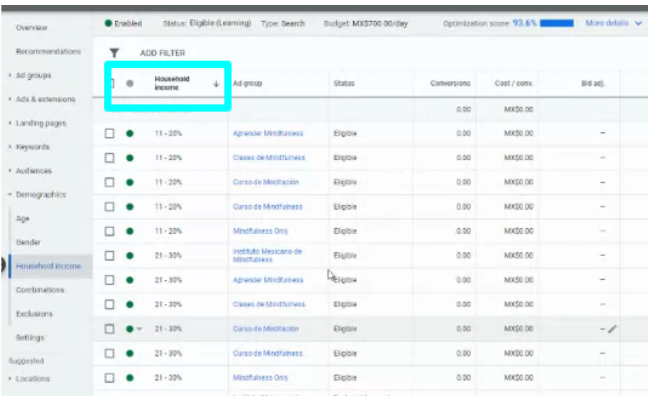Screen dimensions: 648x396
Task: Tick the checkbox for the Curso de Meditacion 11-20% row
Action: [x=110, y=182]
